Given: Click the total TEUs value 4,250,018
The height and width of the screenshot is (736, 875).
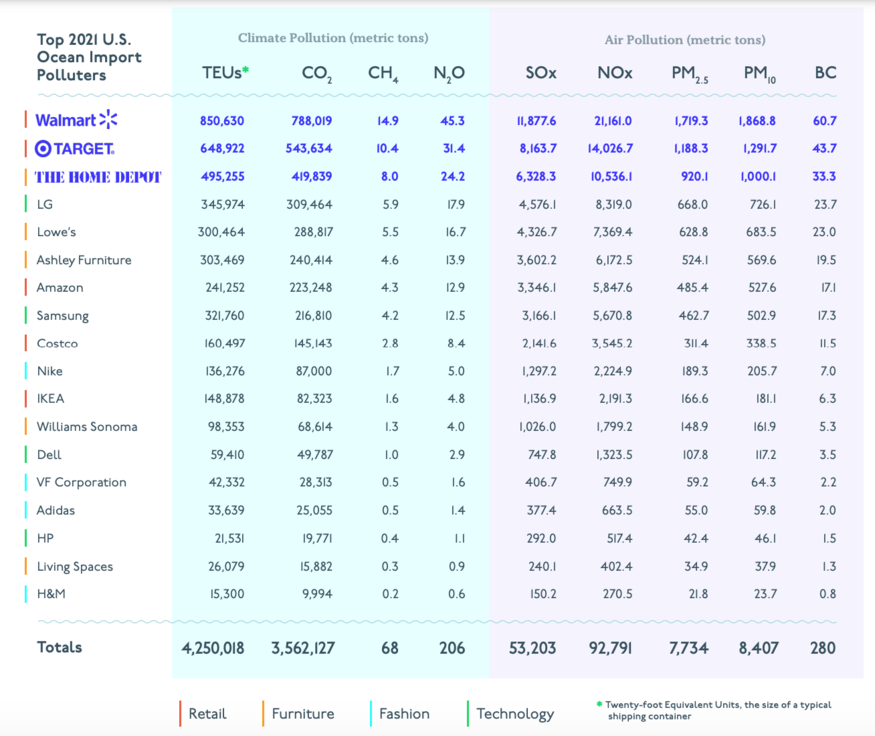Looking at the screenshot, I should pyautogui.click(x=213, y=648).
